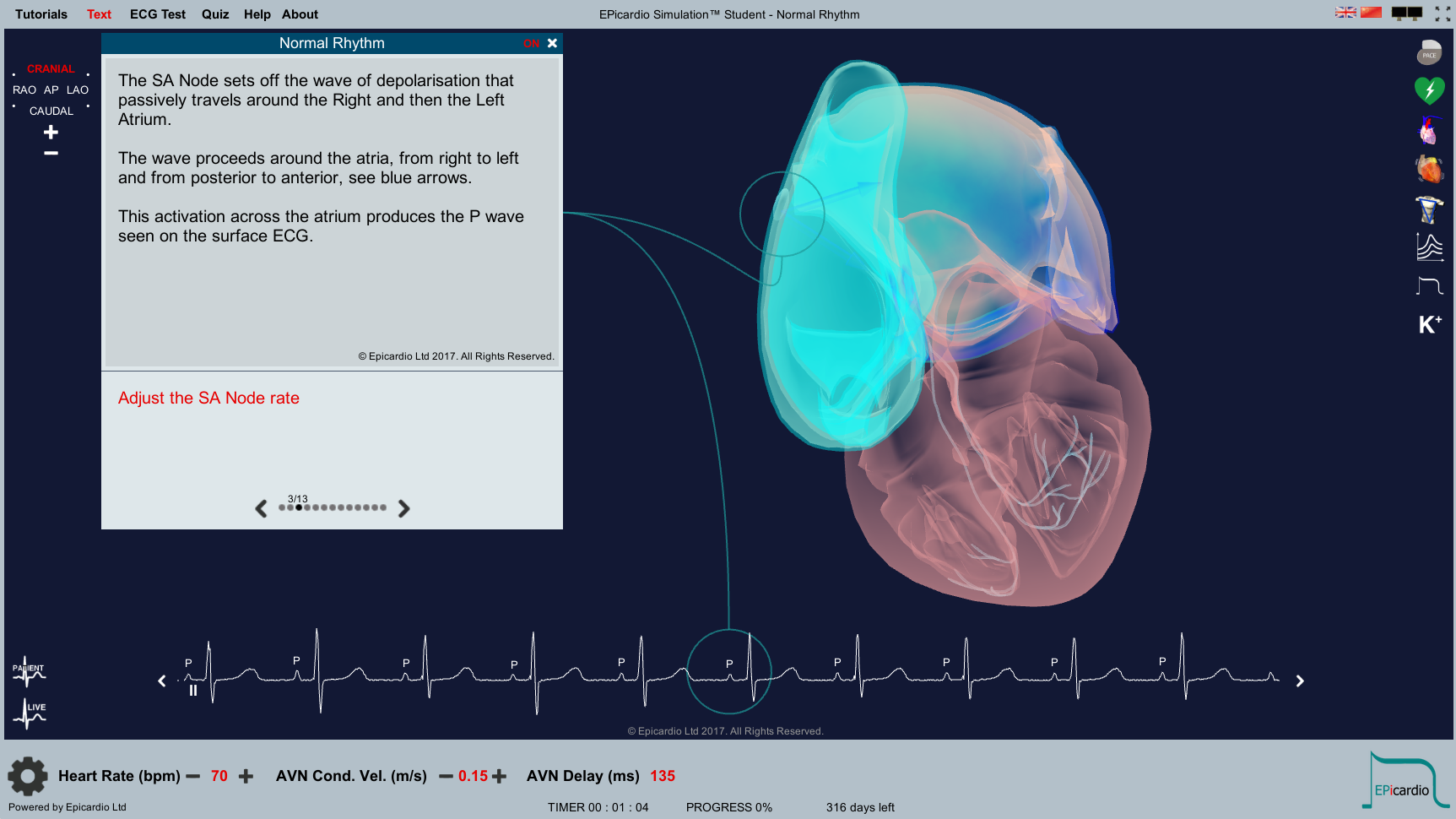The image size is (1456, 819).
Task: Click the stacked graph curves icon
Action: pos(1429,247)
